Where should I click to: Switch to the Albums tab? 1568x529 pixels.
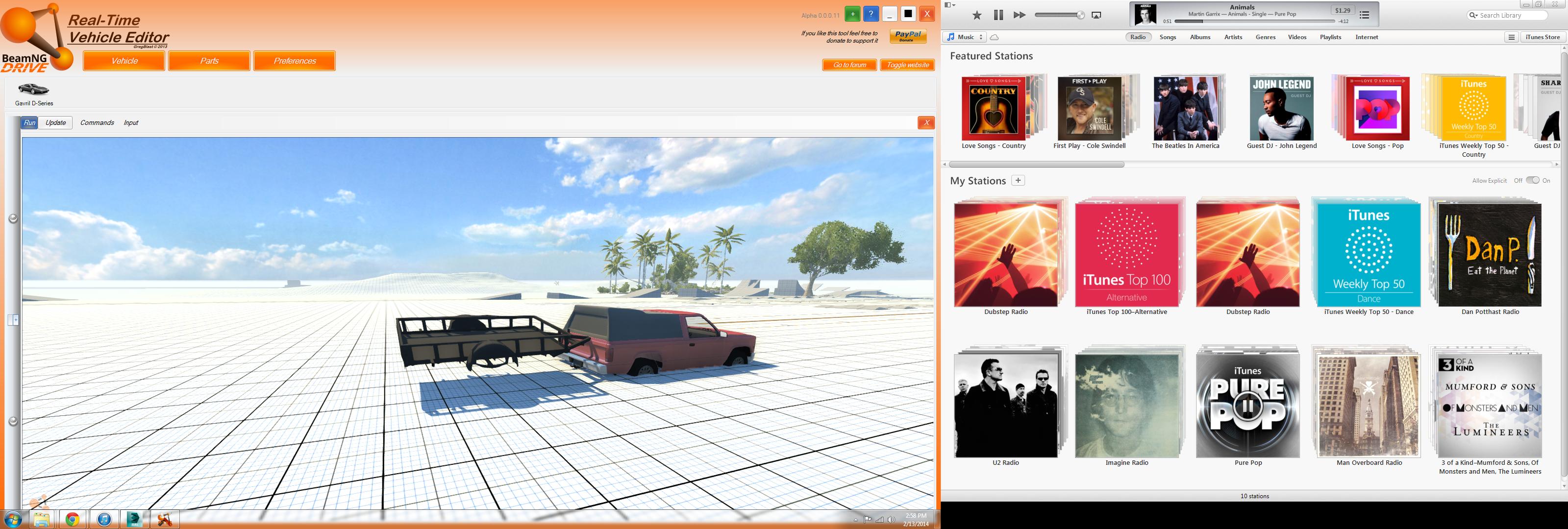coord(1200,37)
